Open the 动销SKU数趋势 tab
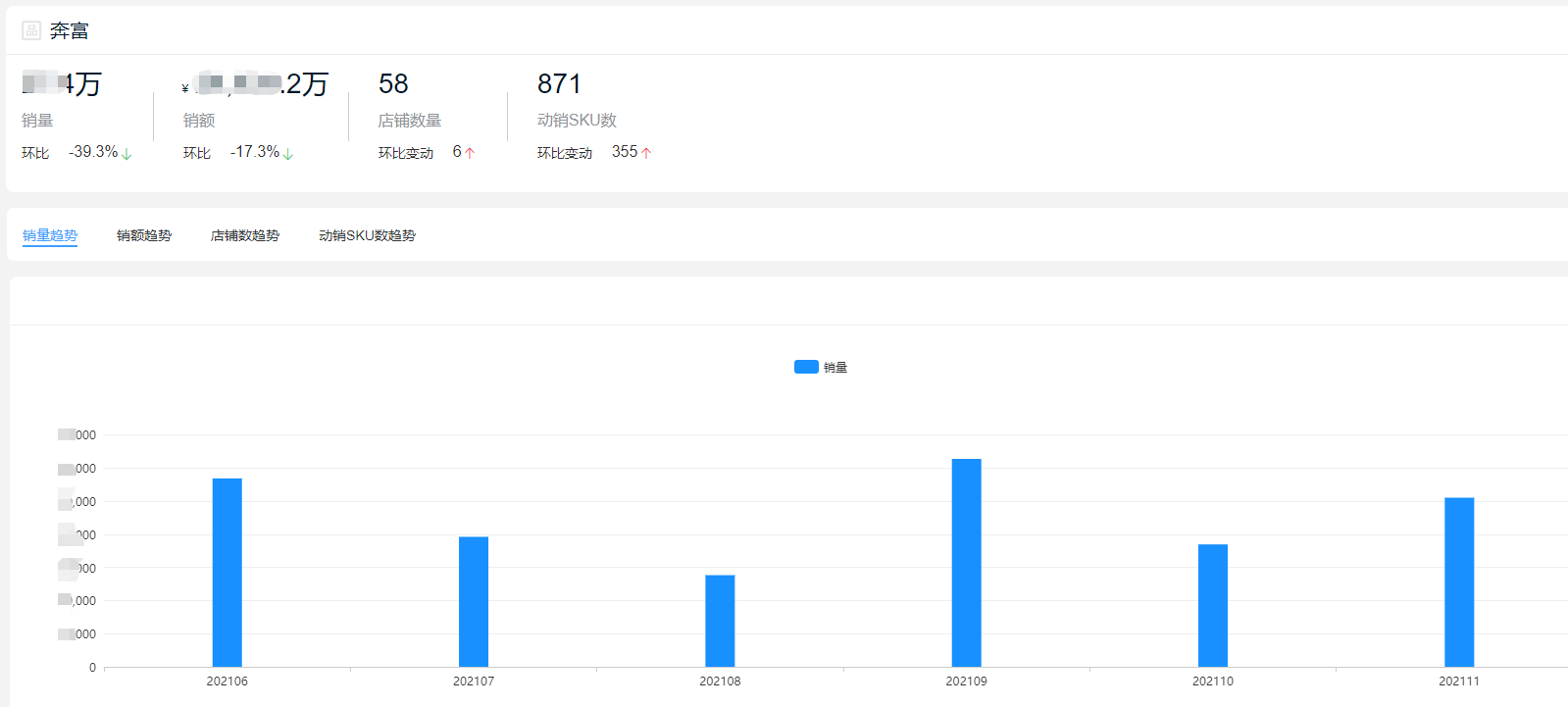1568x707 pixels. [x=367, y=235]
